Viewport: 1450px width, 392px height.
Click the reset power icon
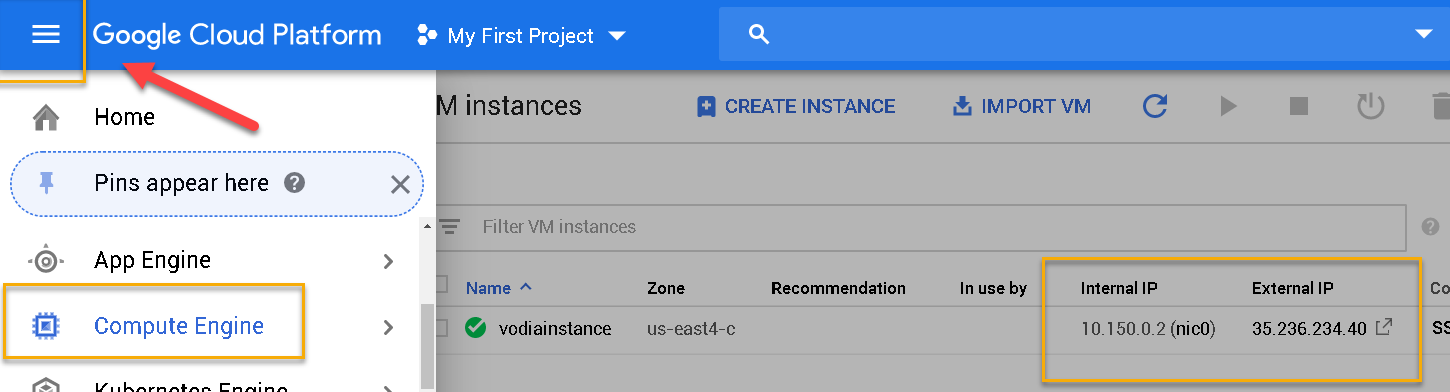1370,106
